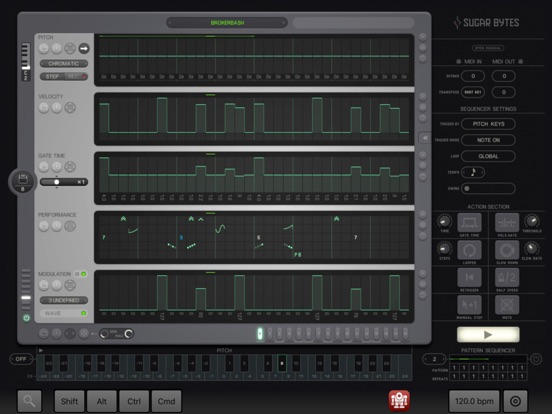Click the Open Manual button
This screenshot has width=552, height=414.
point(488,48)
